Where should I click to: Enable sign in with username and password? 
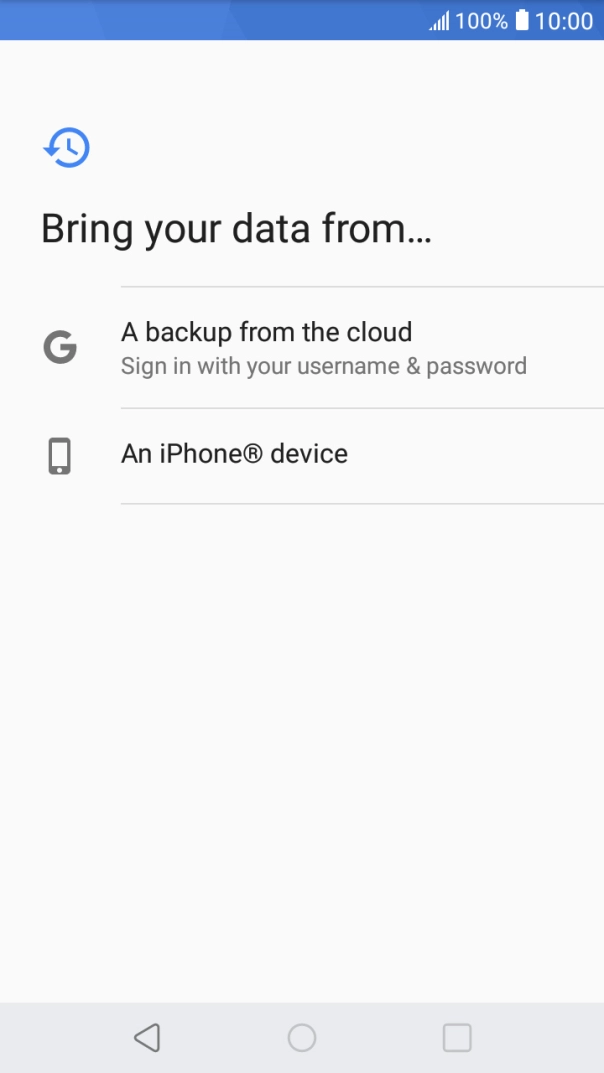(323, 365)
